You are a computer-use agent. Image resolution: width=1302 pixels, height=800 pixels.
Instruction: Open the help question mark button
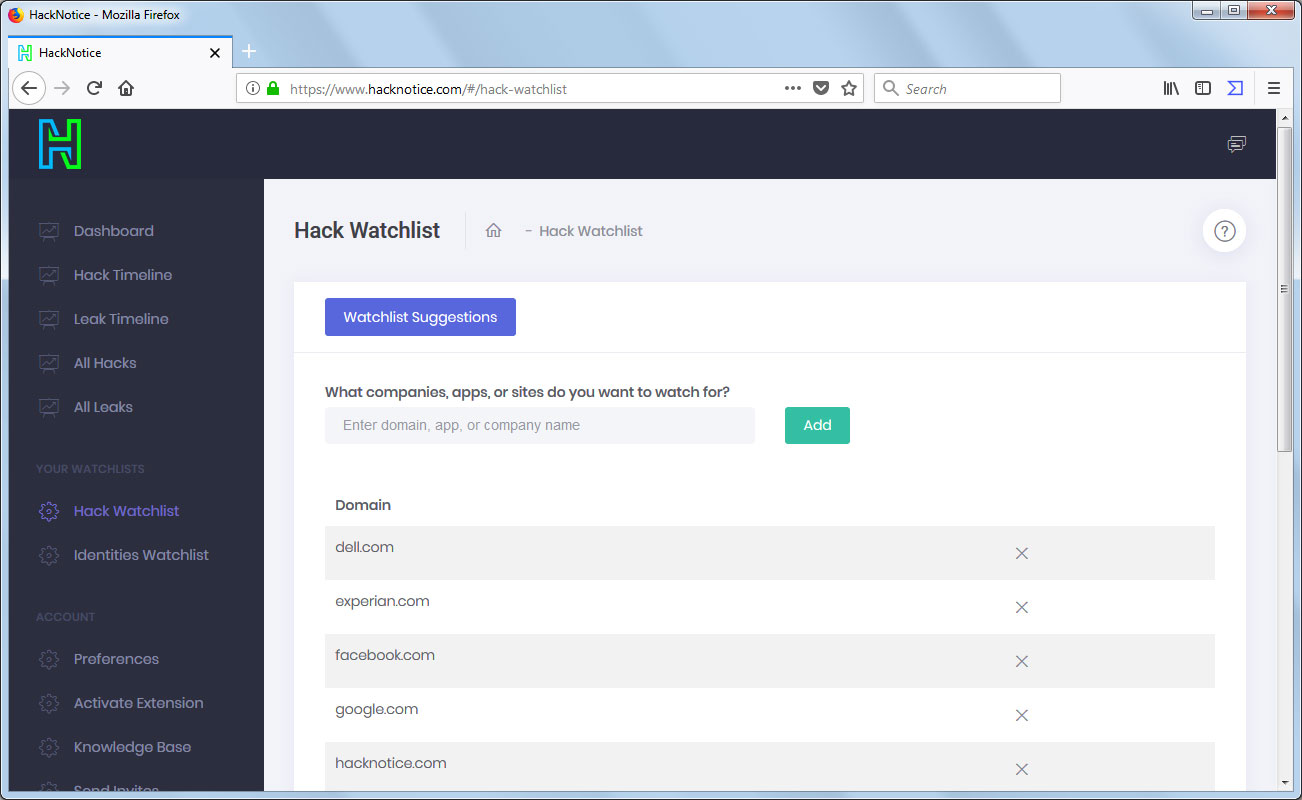click(x=1224, y=231)
